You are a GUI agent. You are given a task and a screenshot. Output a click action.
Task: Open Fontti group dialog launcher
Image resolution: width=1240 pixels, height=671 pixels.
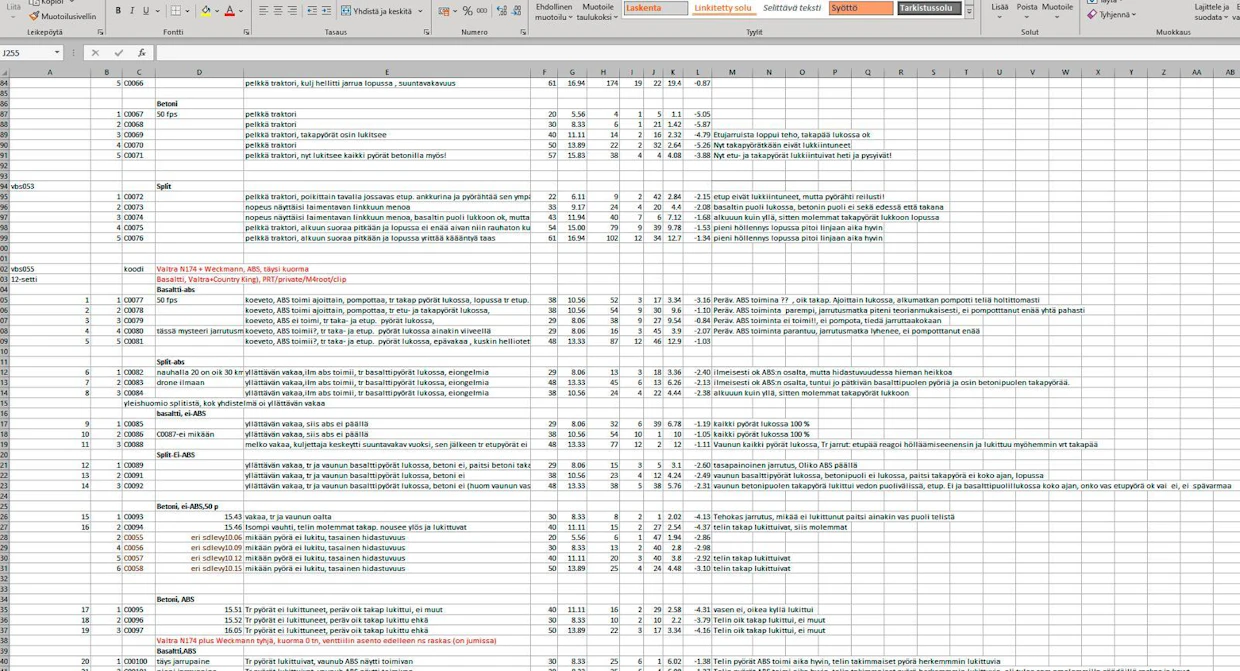(x=246, y=33)
